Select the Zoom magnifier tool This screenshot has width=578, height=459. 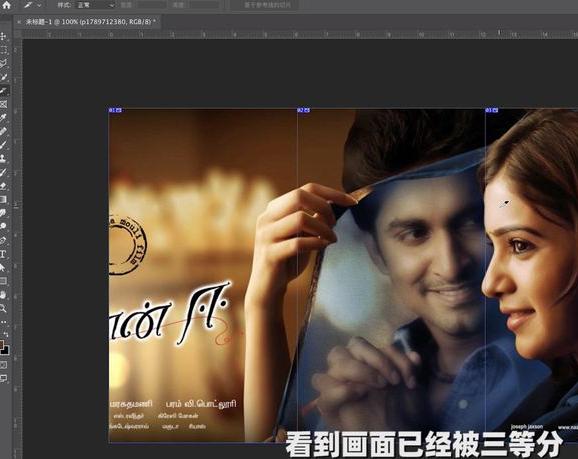[3, 309]
